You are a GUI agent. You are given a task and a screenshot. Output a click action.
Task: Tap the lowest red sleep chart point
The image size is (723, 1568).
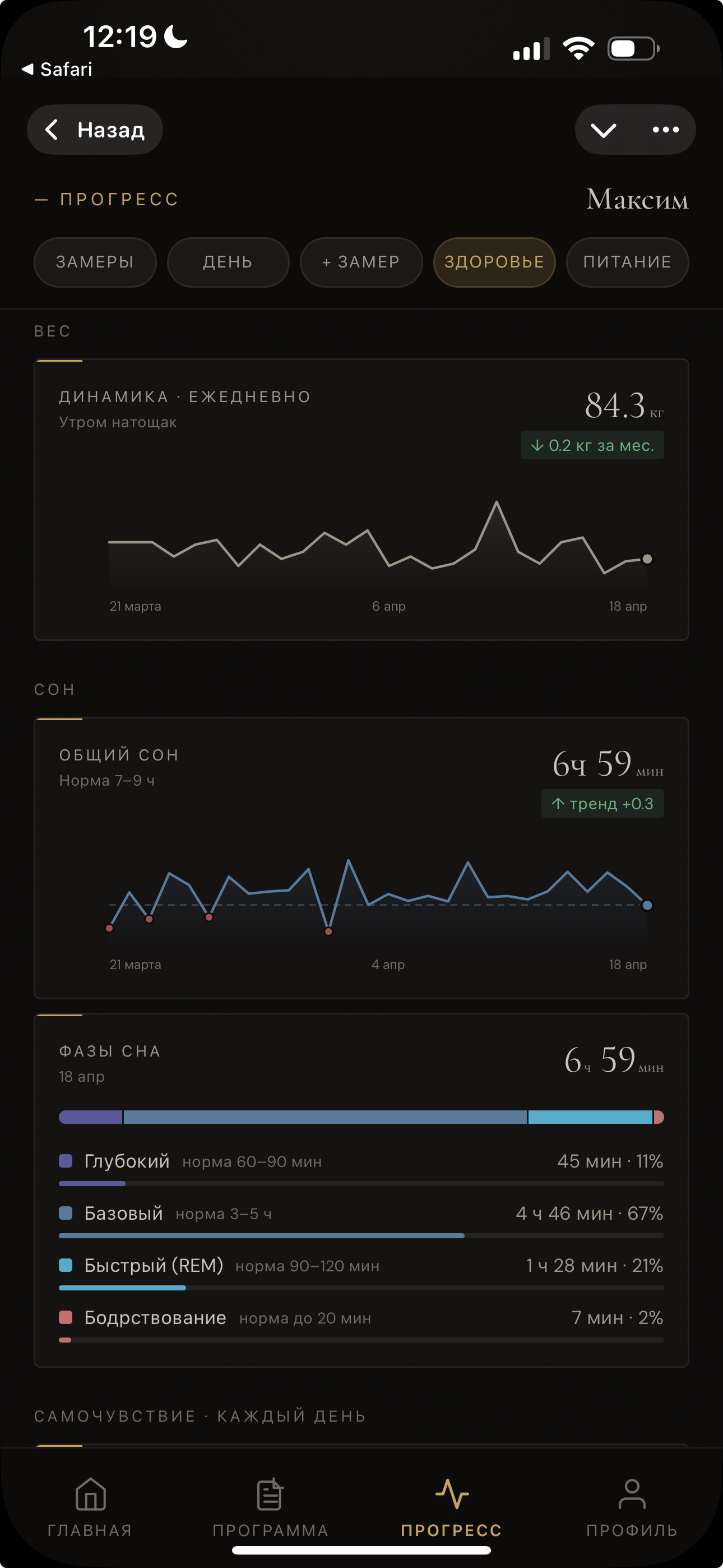tap(328, 931)
